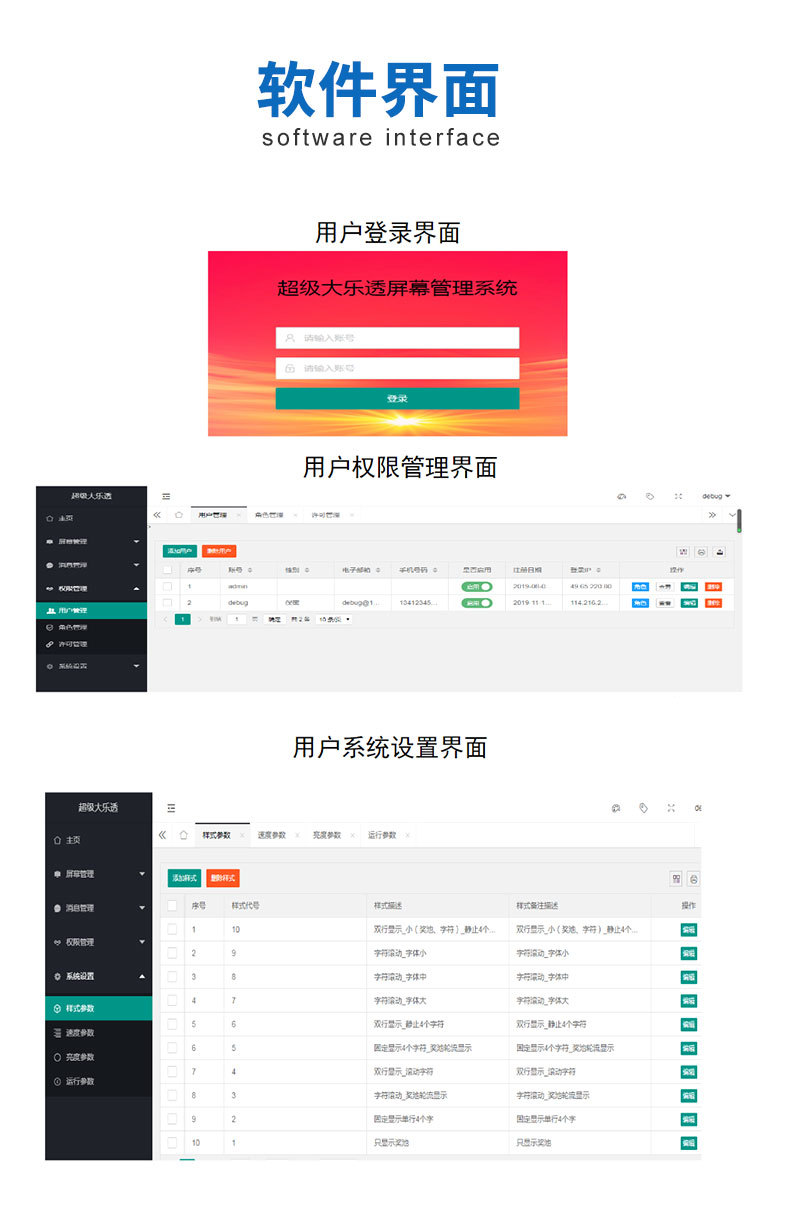Click the teal 登录 button on login form

[397, 398]
